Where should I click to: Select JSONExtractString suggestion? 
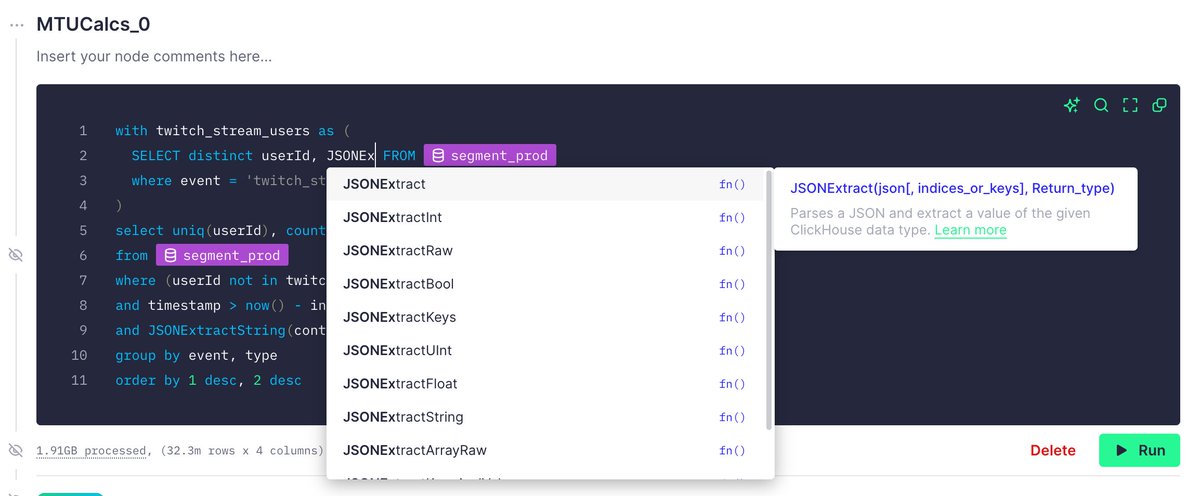coord(547,417)
